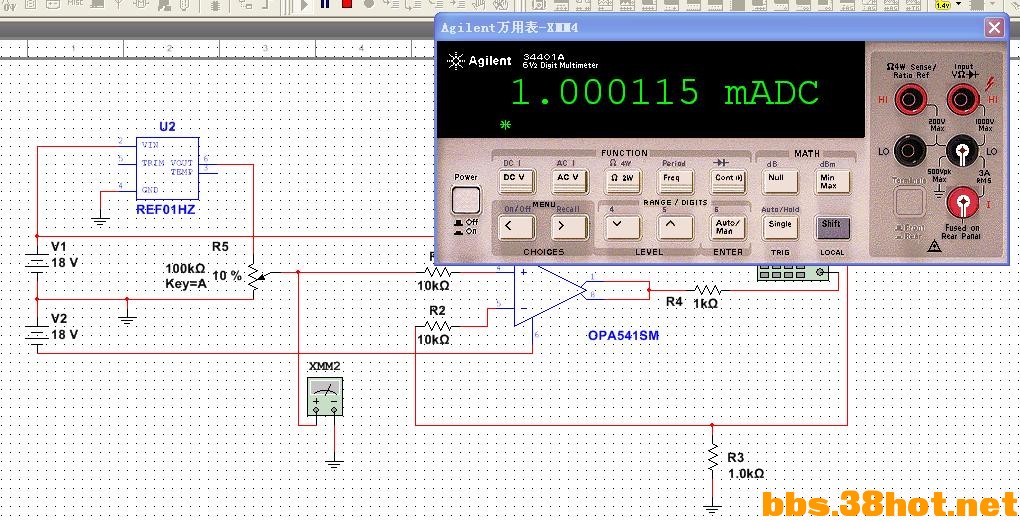Select ground symbol below R3
1020x522 pixels.
pos(712,510)
